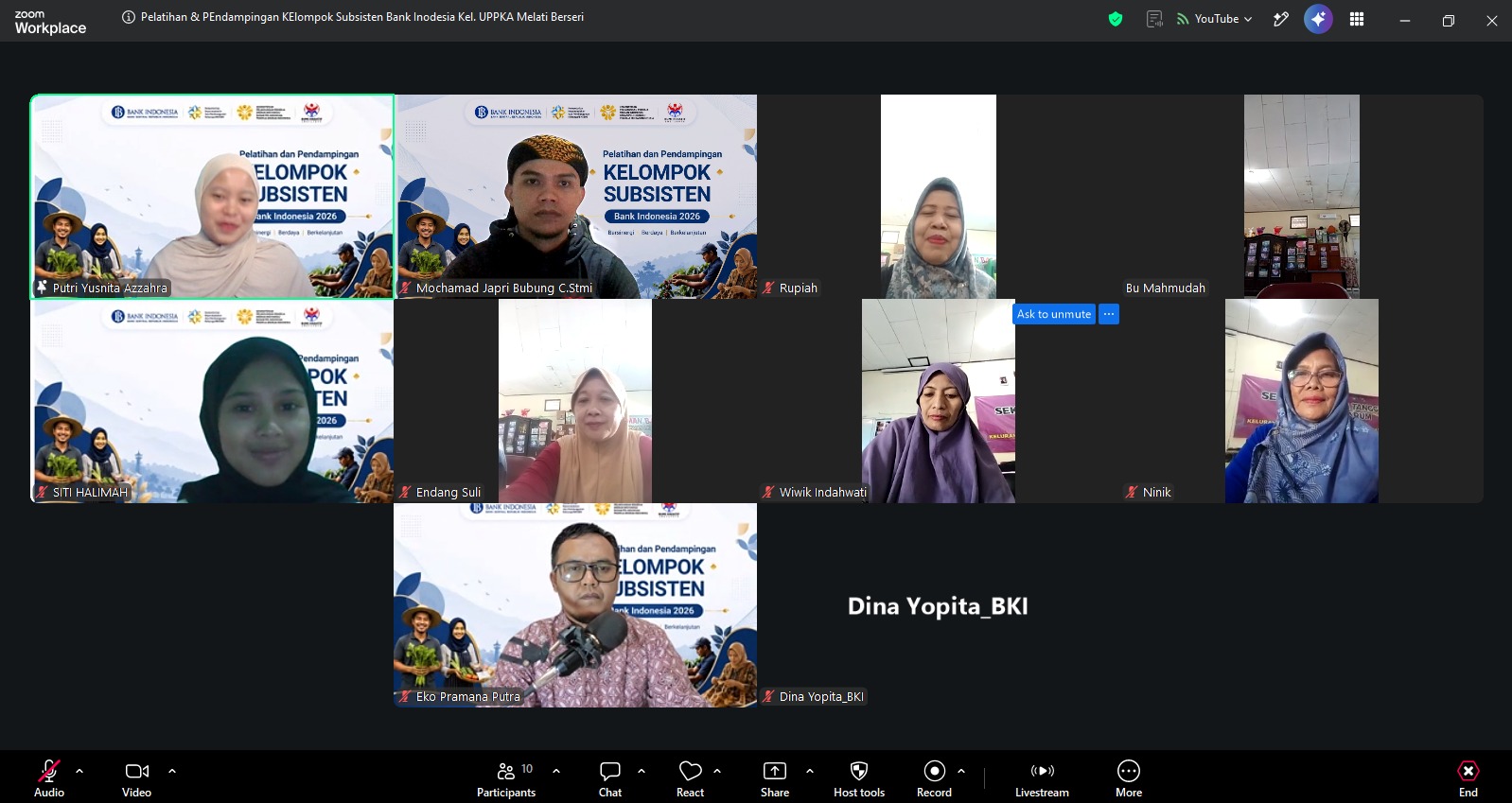Open the apps grid icon
Image resolution: width=1512 pixels, height=803 pixels.
click(1357, 19)
